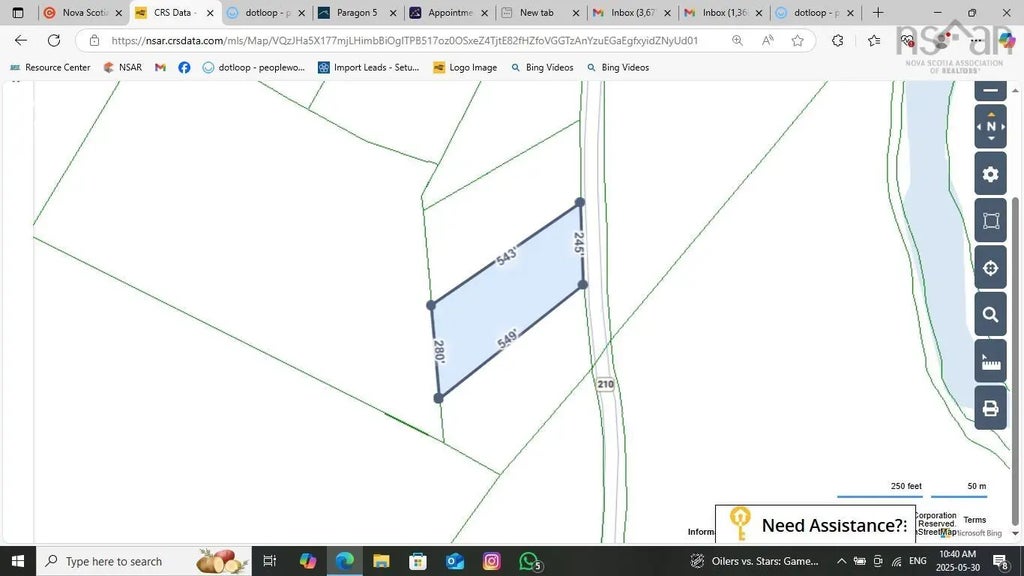Open the Resource Center bookmark
1024x576 pixels.
50,67
